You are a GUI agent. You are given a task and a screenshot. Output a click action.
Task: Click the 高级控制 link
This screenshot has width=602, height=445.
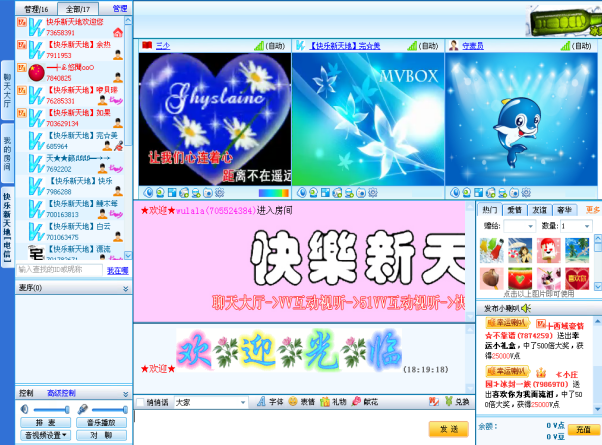point(61,393)
